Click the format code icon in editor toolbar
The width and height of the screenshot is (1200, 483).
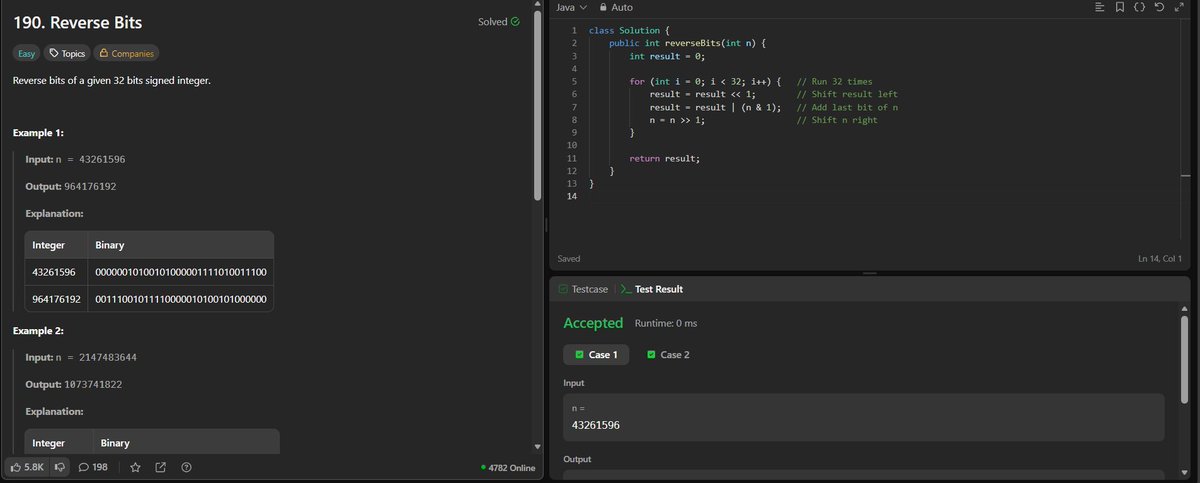(1100, 7)
